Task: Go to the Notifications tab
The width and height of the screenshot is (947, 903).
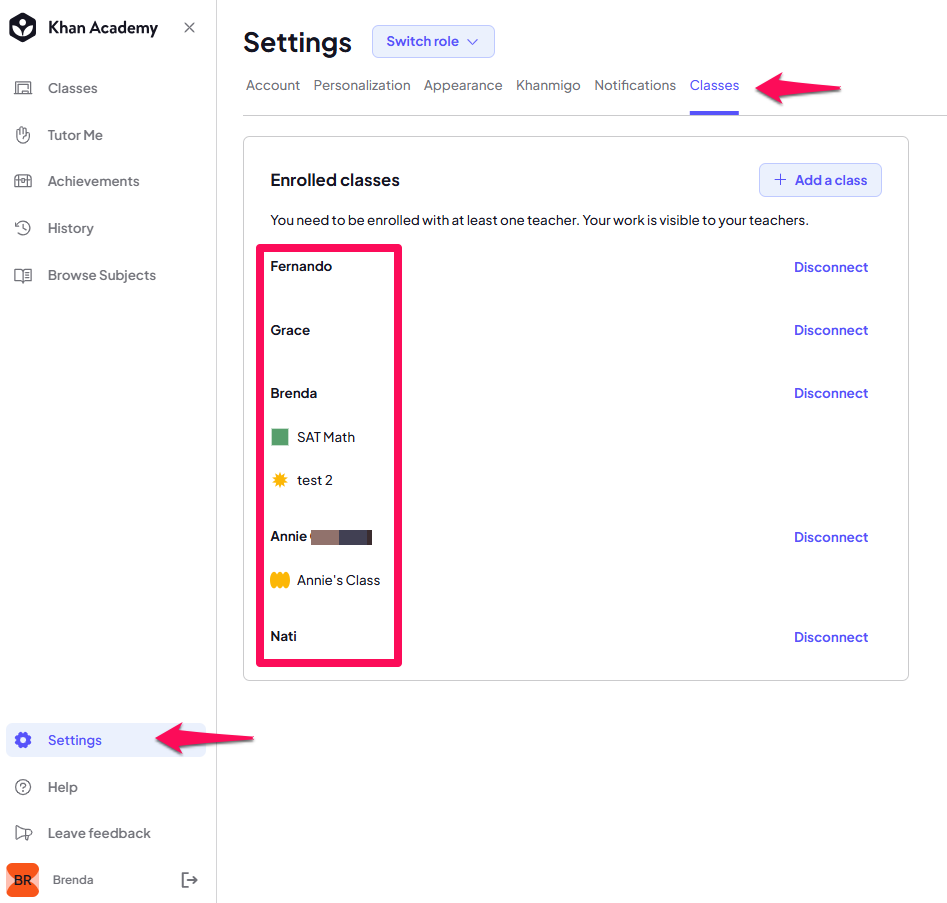Action: click(x=635, y=86)
